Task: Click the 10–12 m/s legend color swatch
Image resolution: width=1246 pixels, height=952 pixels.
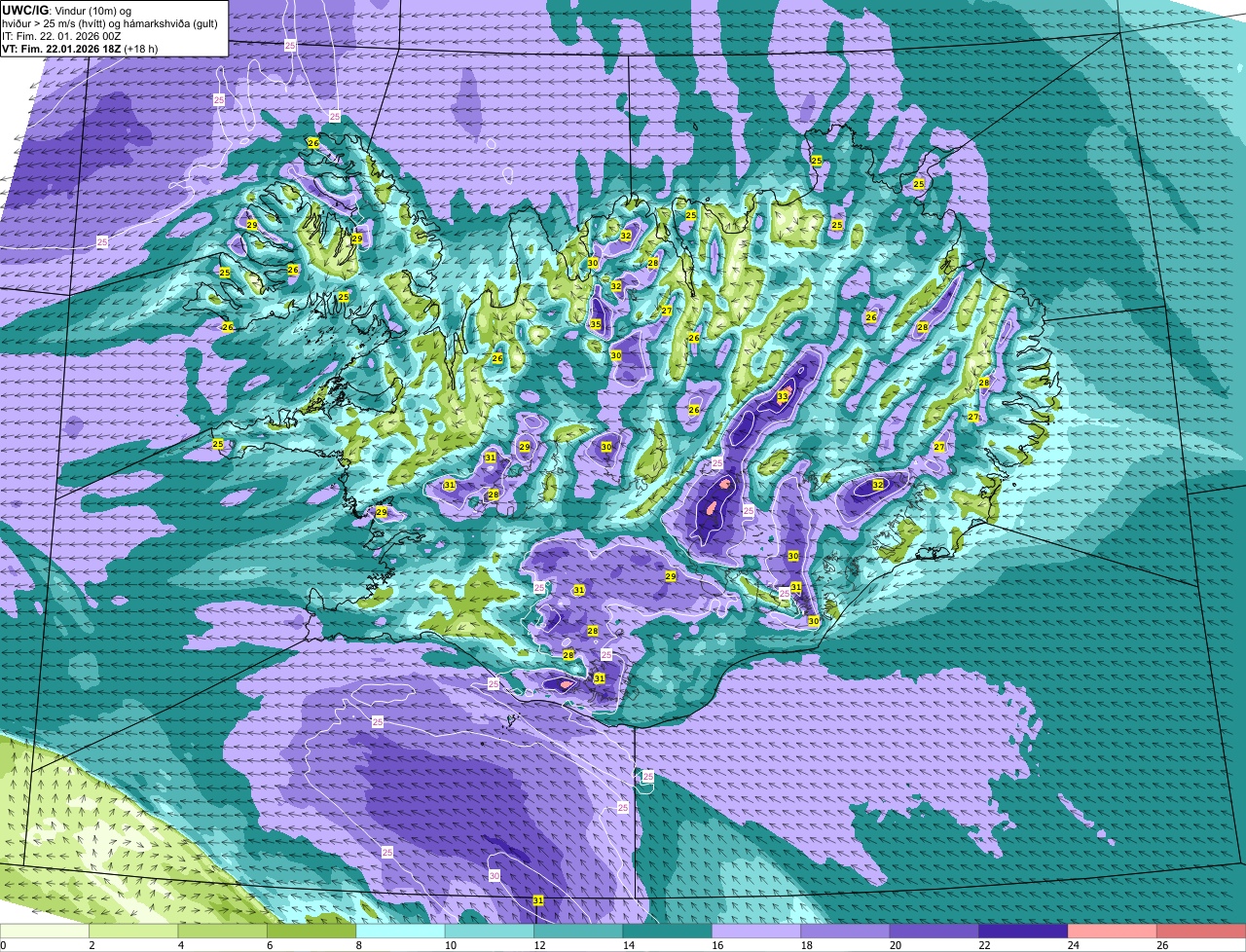Action: 490,931
